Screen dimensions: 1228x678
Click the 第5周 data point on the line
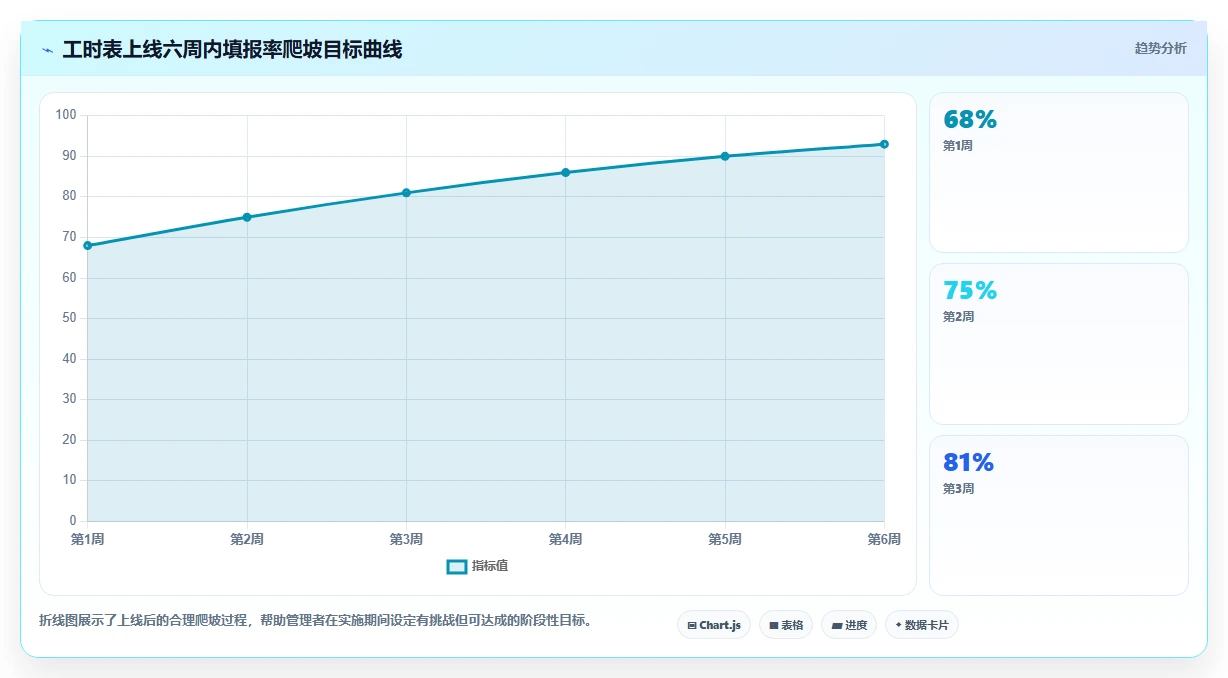point(725,156)
